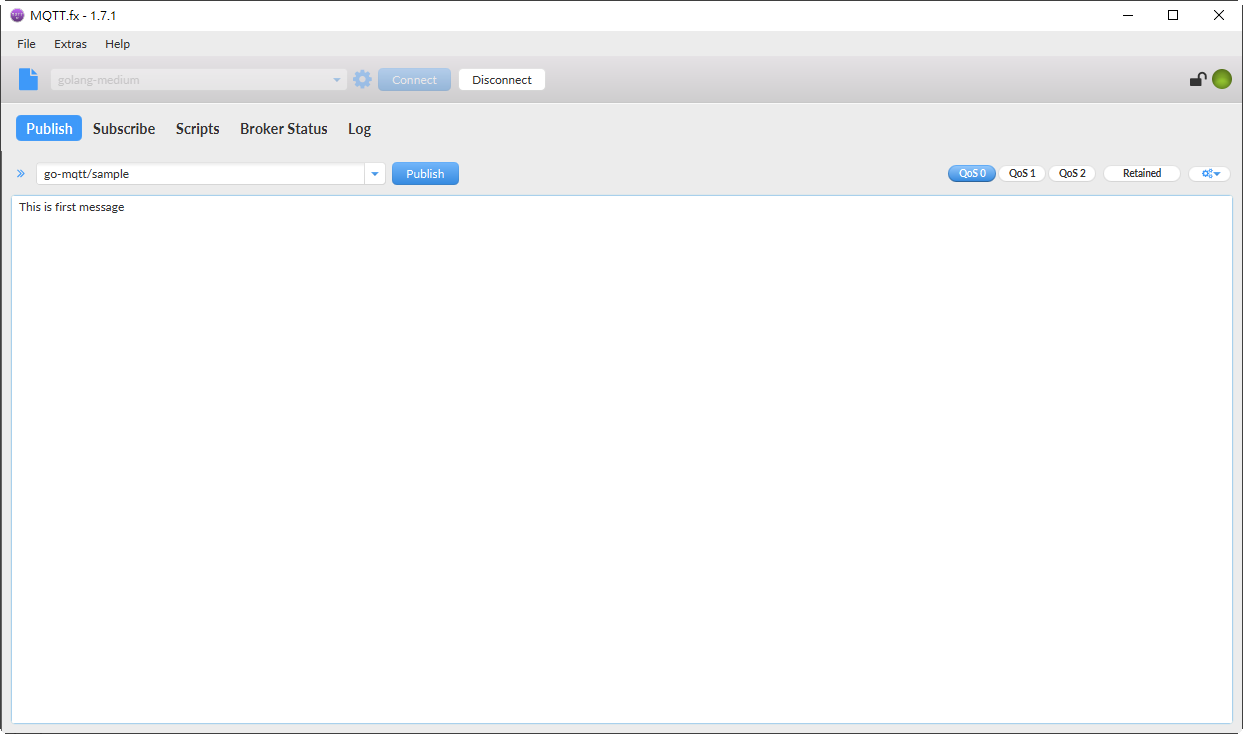
Task: Click the green connection status indicator
Action: tap(1221, 80)
